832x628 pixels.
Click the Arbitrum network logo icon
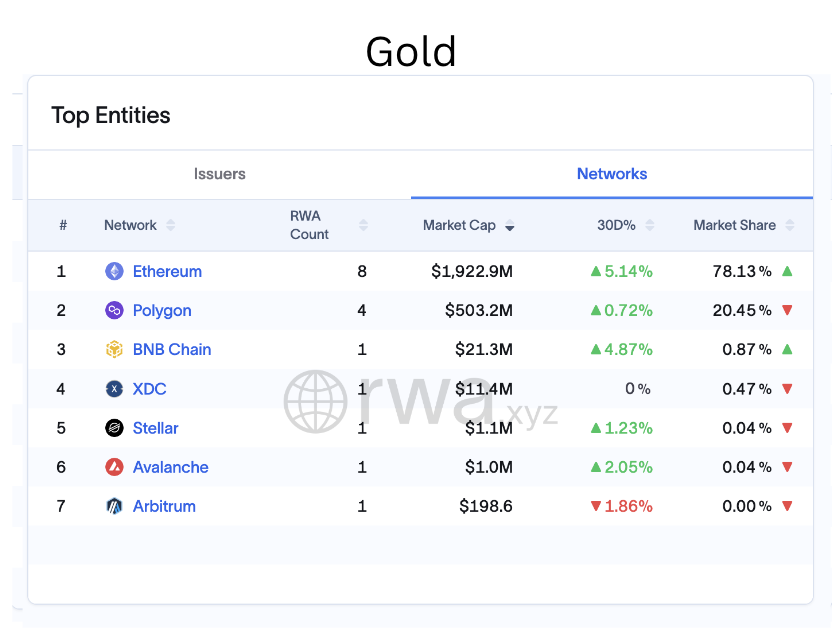tap(114, 506)
